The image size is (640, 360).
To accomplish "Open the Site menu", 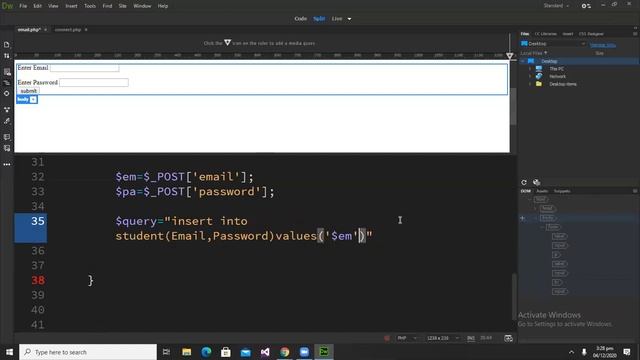I will point(122,6).
